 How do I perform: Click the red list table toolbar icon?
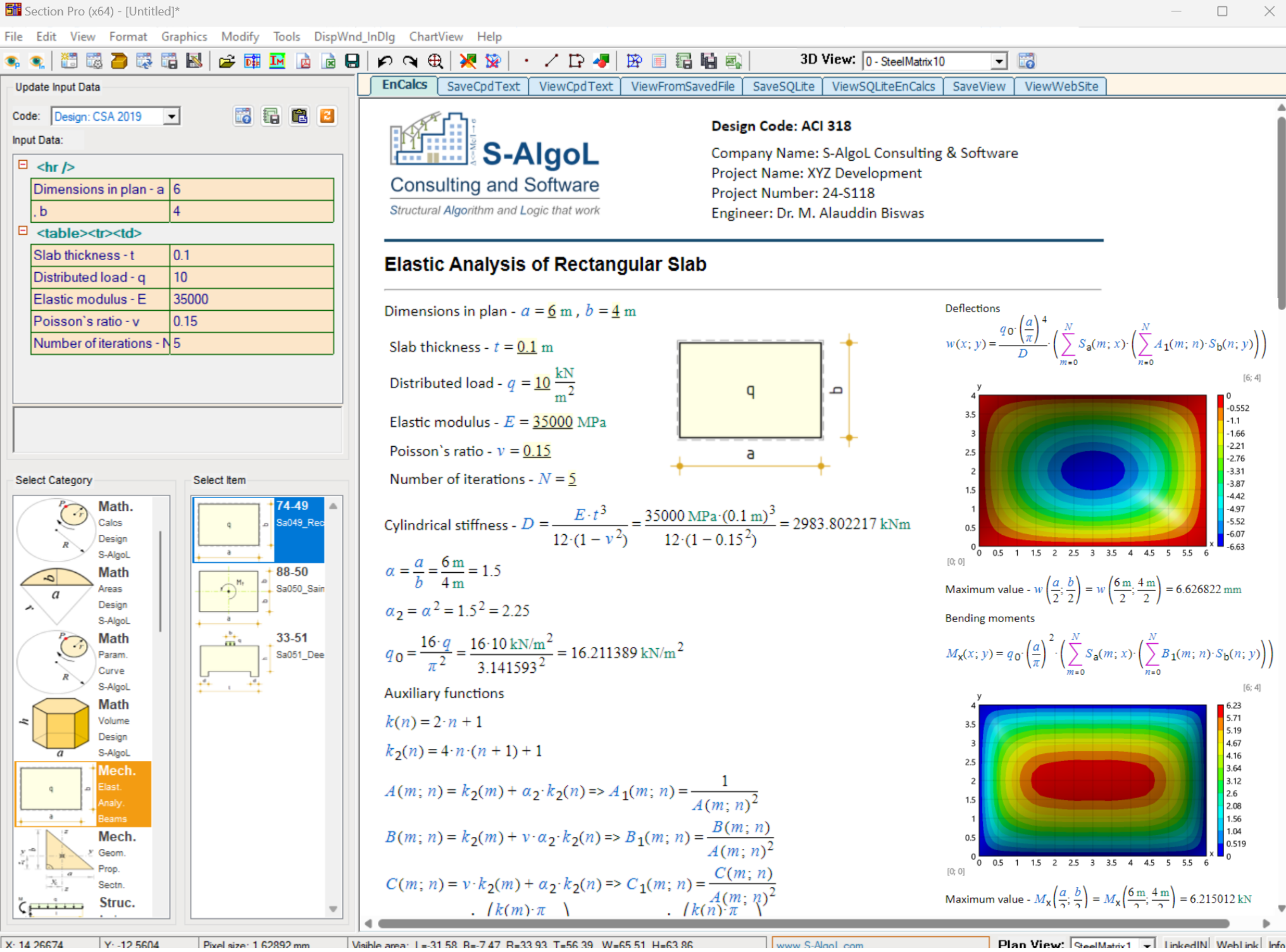pos(659,61)
